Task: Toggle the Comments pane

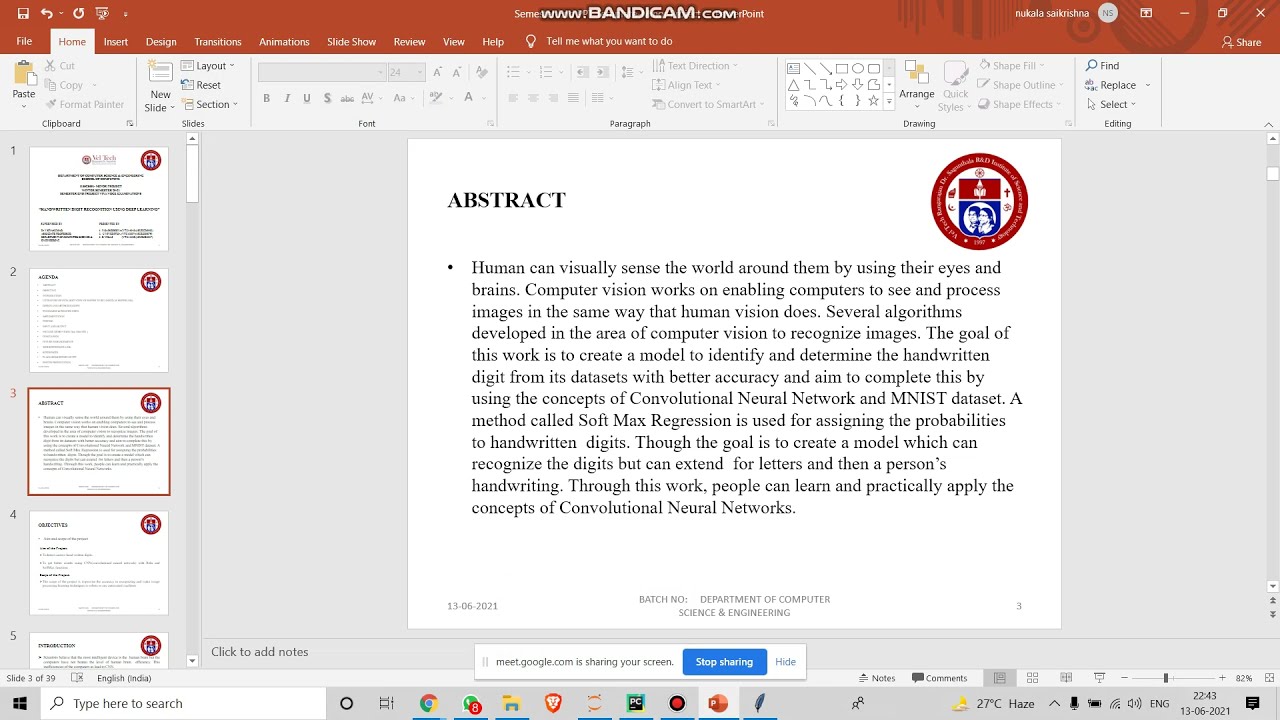Action: point(939,678)
